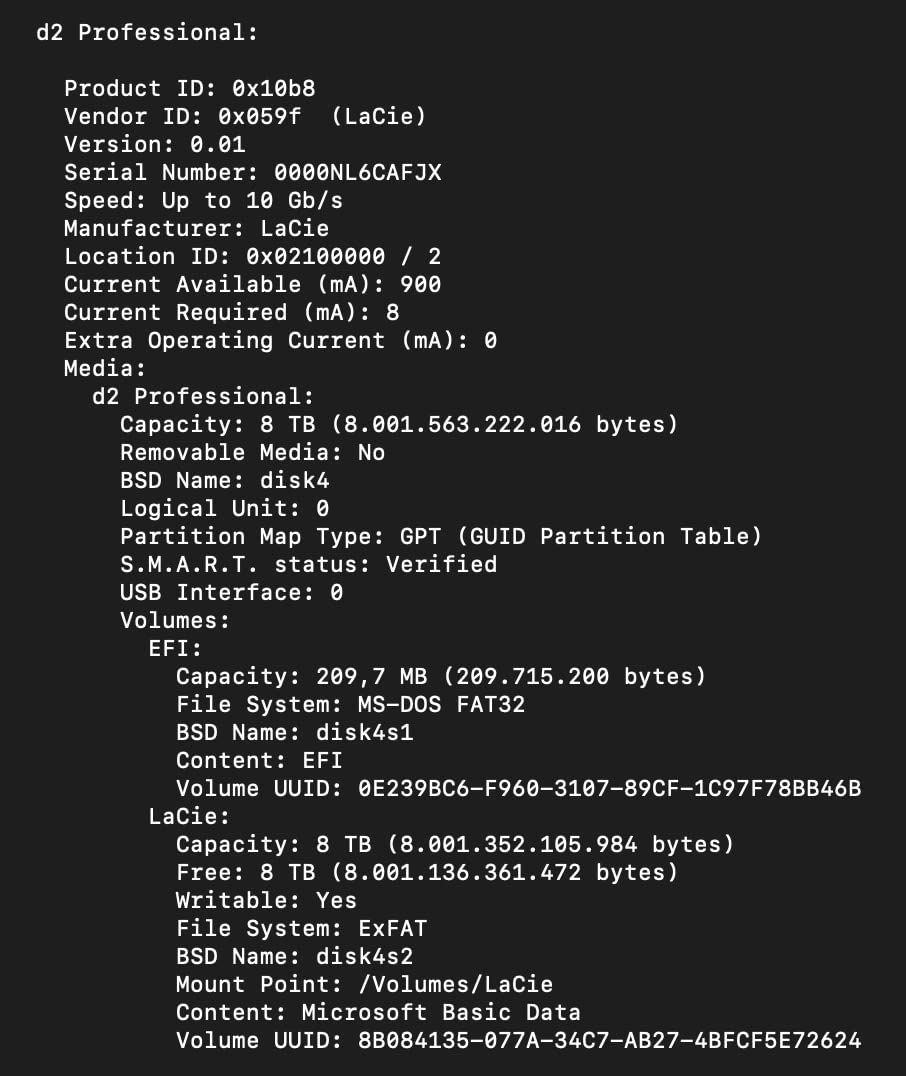Viewport: 906px width, 1076px height.
Task: Click the Extra Operating Current line
Action: 281,341
